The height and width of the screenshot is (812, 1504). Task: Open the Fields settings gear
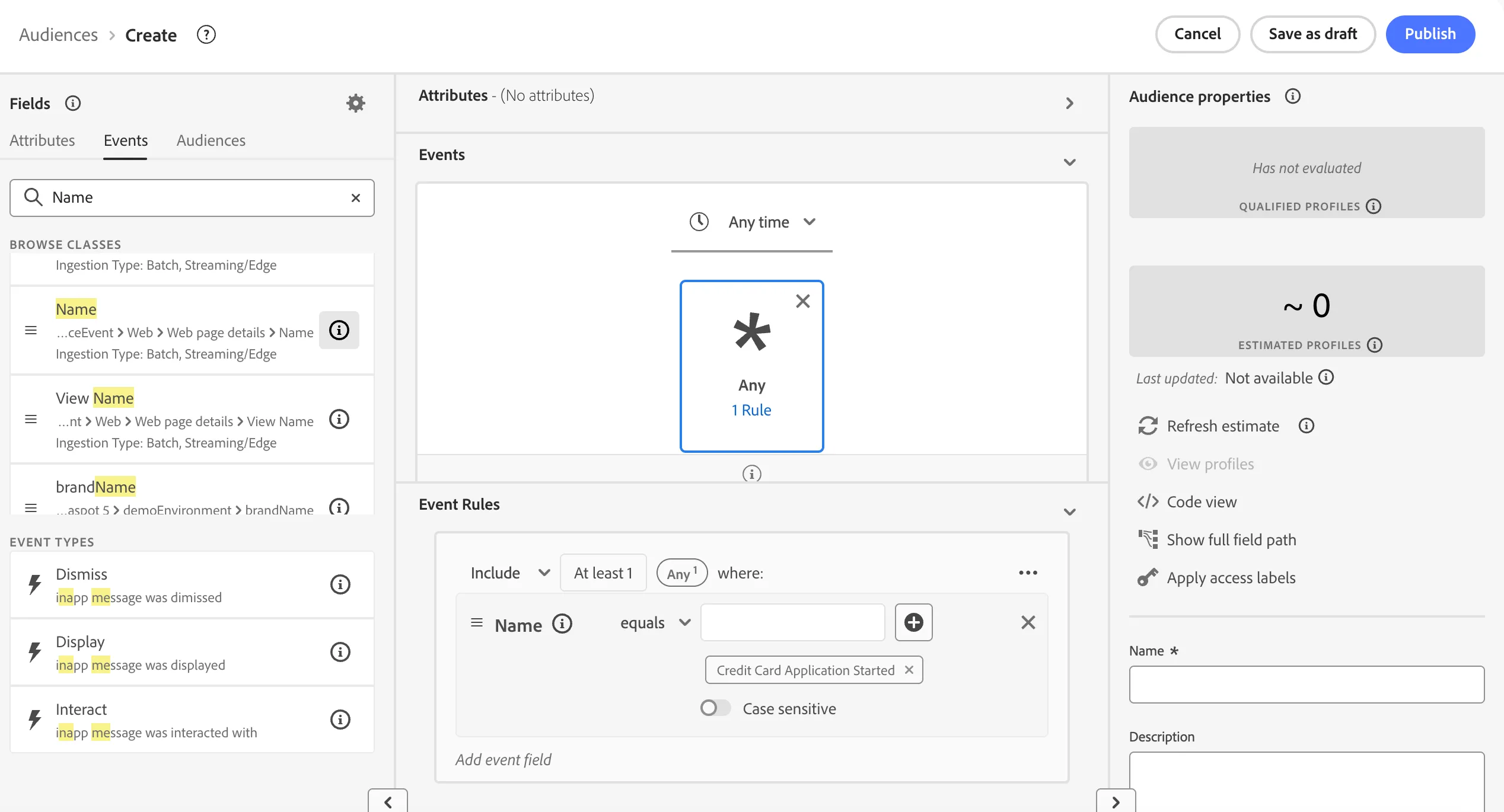355,103
